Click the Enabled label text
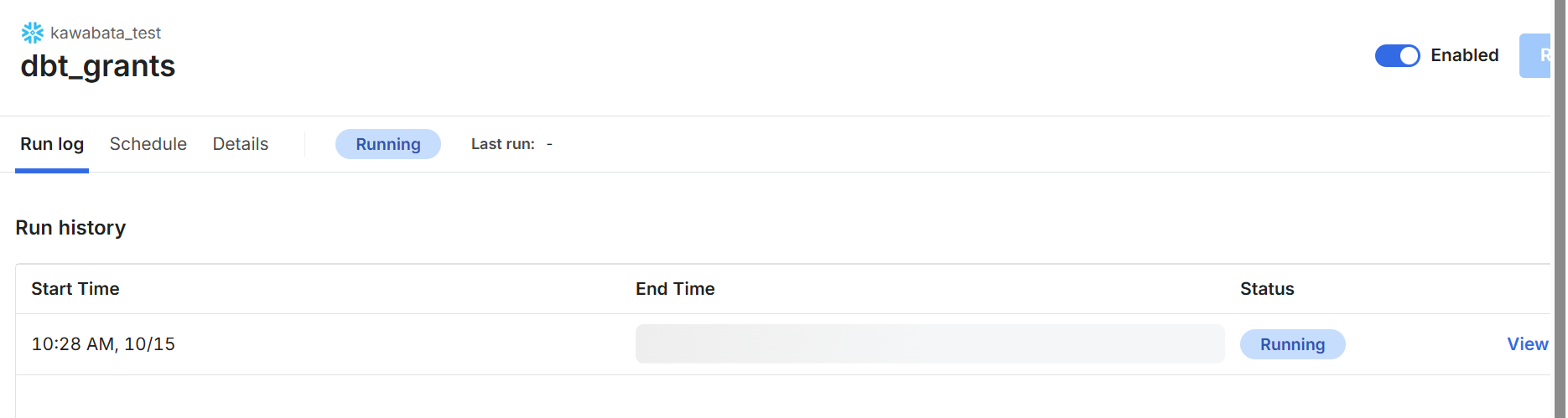 1464,55
